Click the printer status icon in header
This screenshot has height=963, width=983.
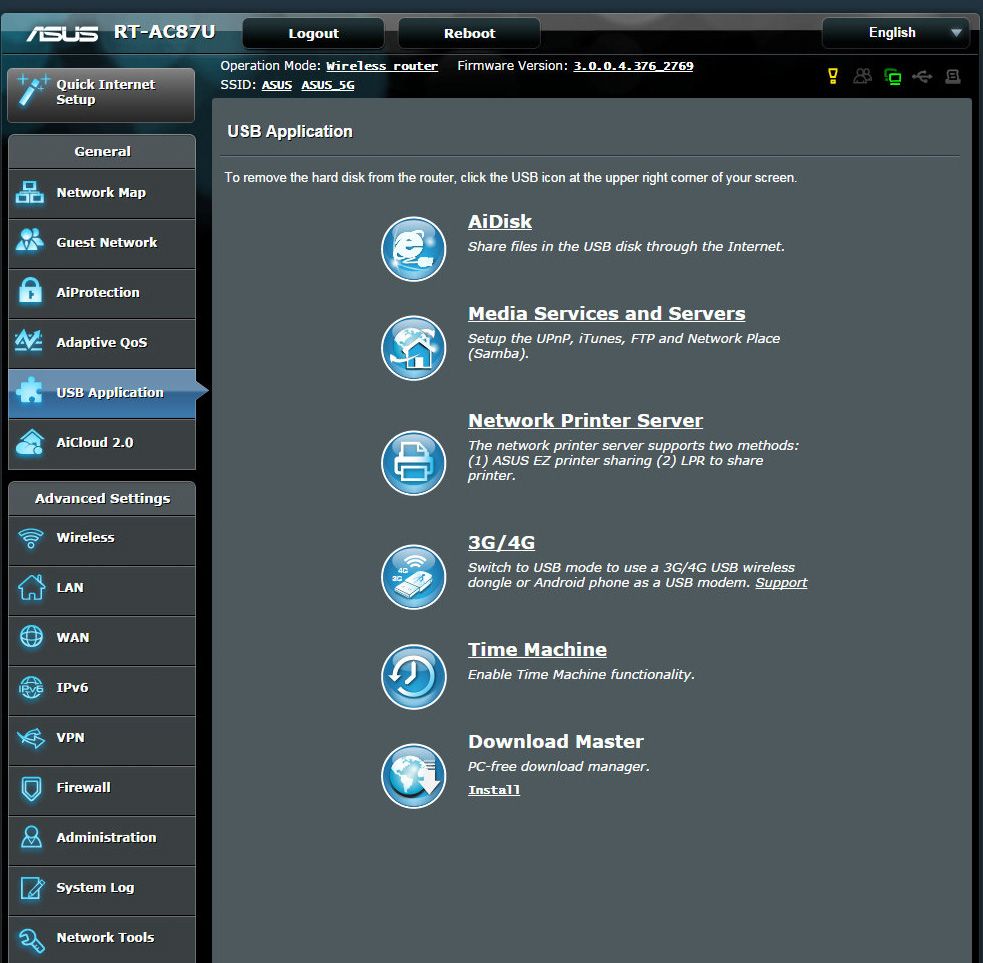click(x=952, y=76)
